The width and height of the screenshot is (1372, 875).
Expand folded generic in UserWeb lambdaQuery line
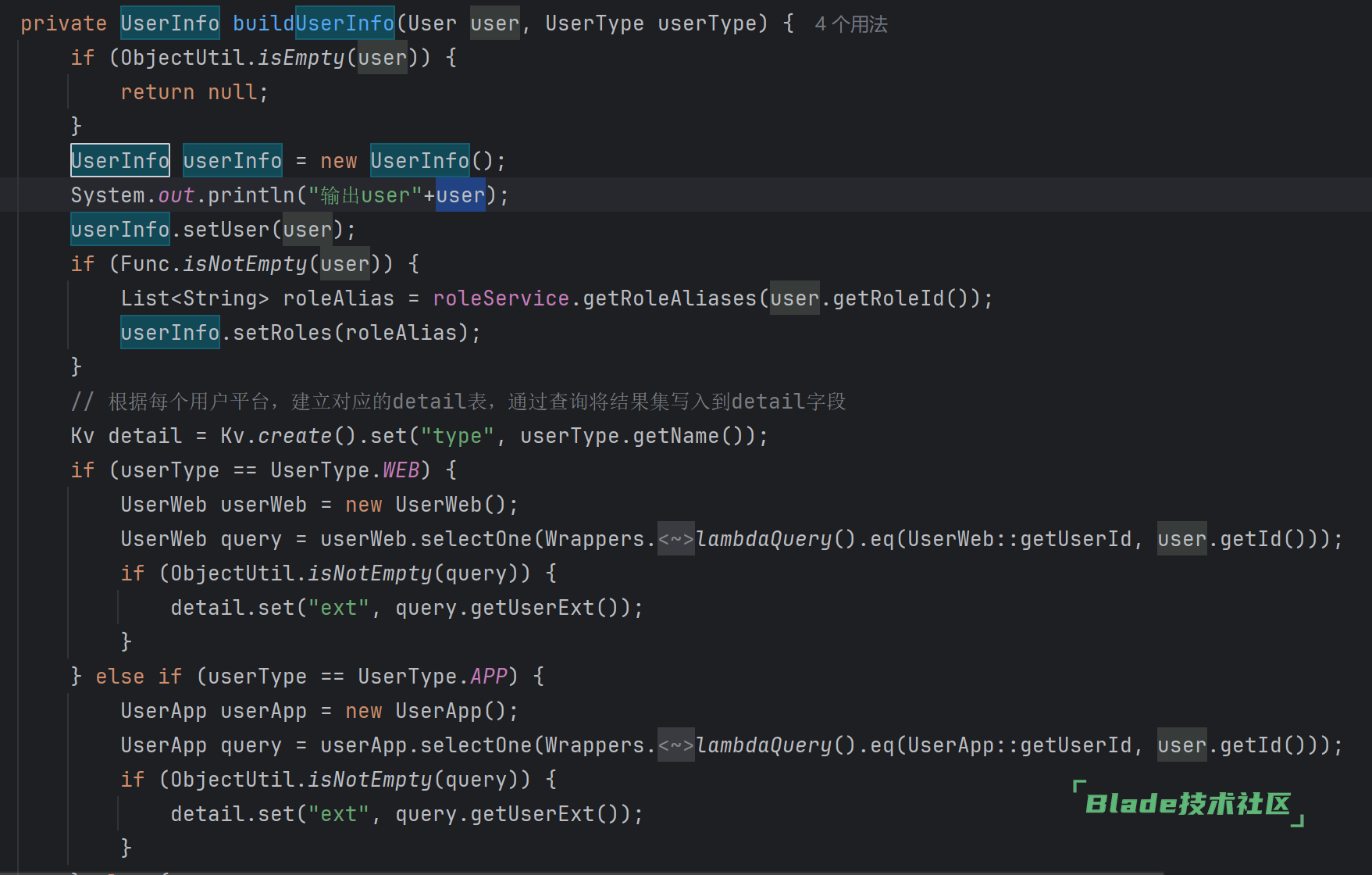coord(675,539)
